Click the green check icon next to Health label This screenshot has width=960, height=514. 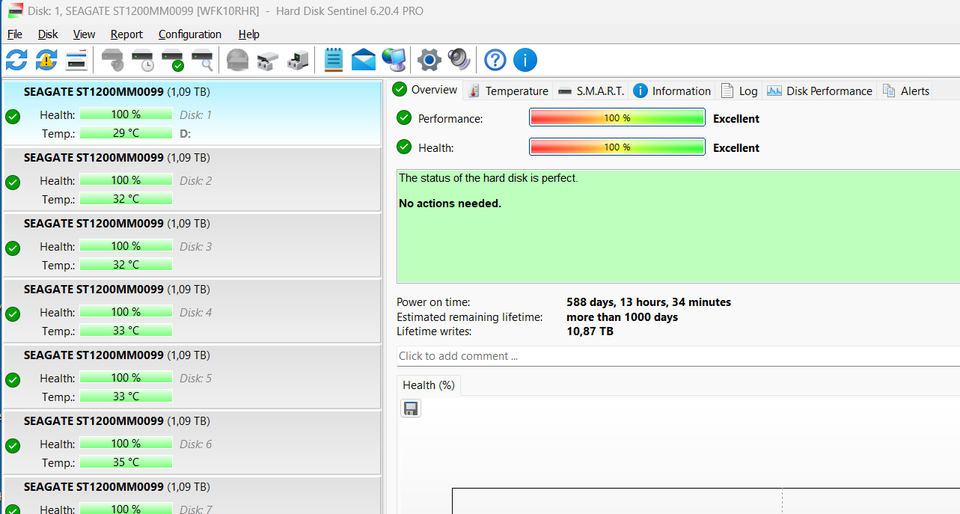404,147
